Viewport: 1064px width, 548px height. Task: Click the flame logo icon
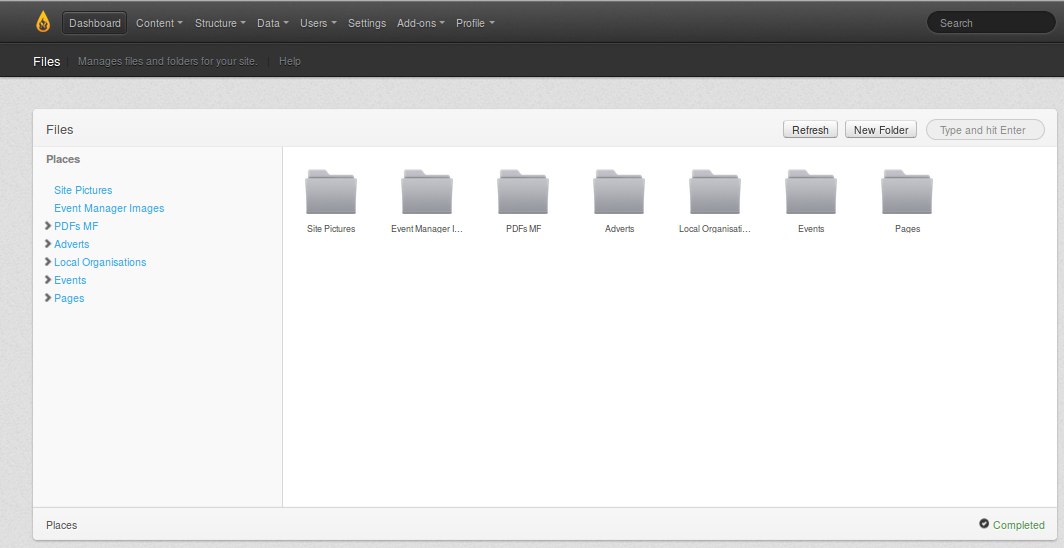[x=43, y=22]
